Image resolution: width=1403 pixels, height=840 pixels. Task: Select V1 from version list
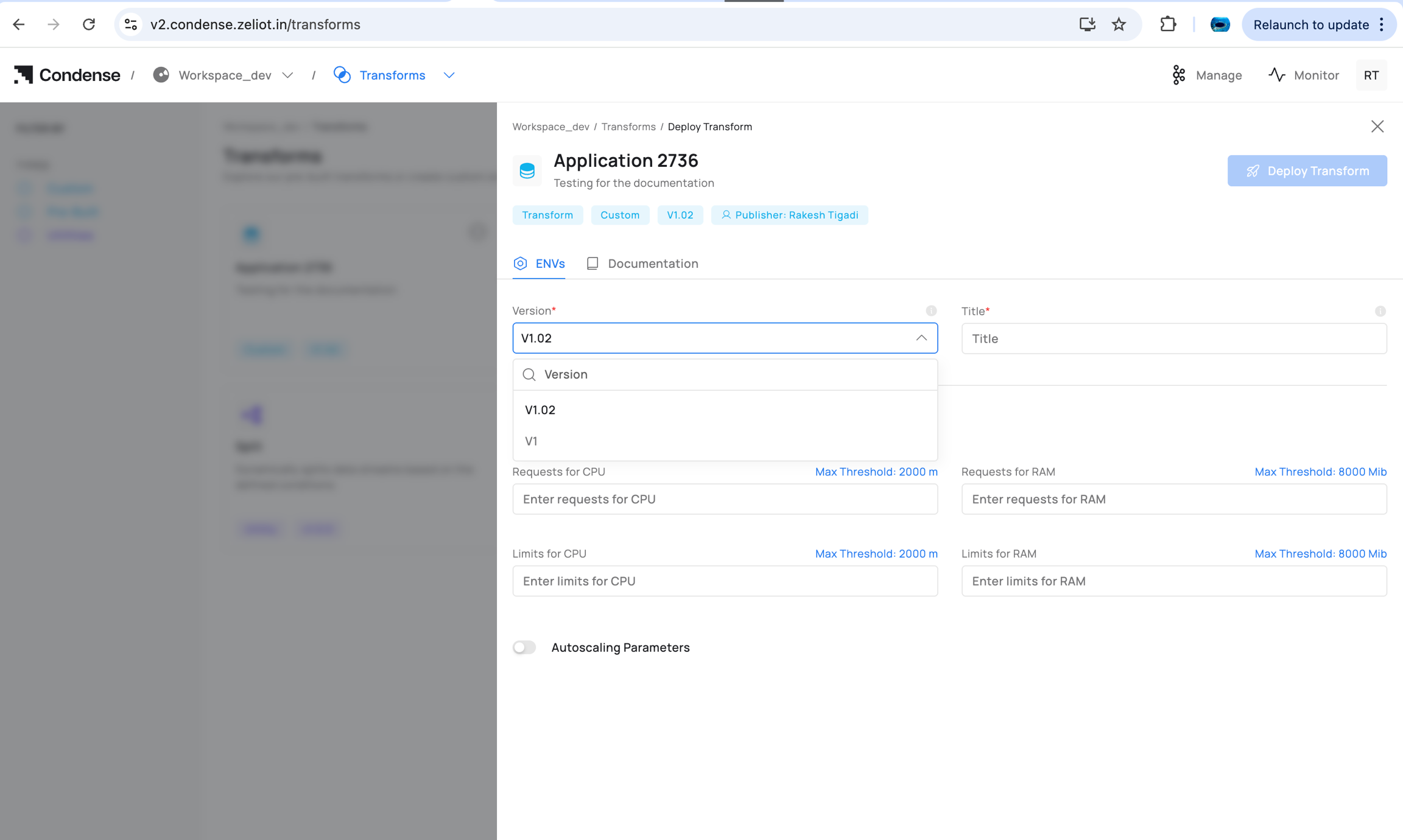click(531, 441)
